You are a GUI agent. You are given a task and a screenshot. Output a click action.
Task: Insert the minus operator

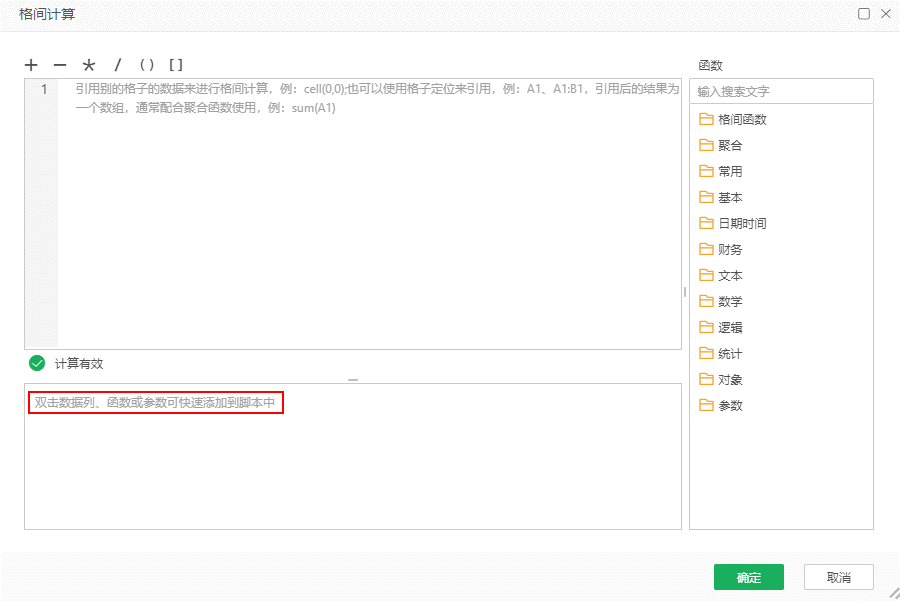coord(60,65)
